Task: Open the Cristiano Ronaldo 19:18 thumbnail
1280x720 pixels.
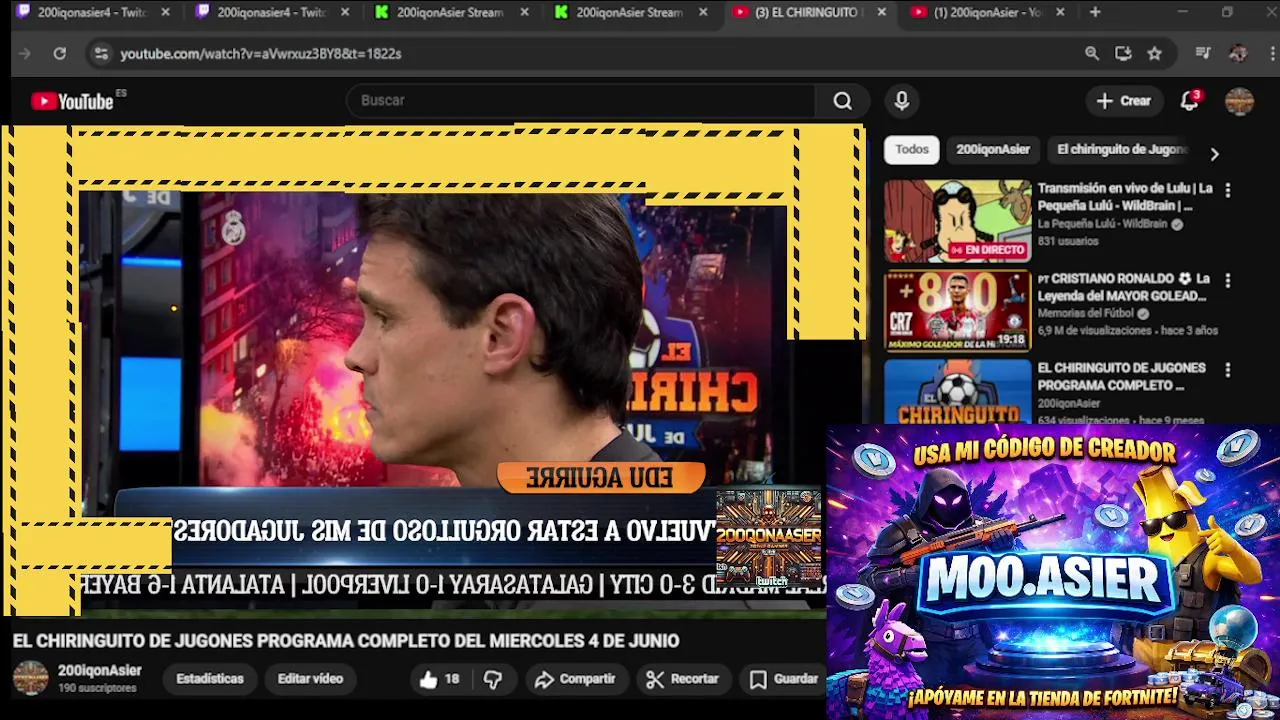Action: (x=957, y=311)
